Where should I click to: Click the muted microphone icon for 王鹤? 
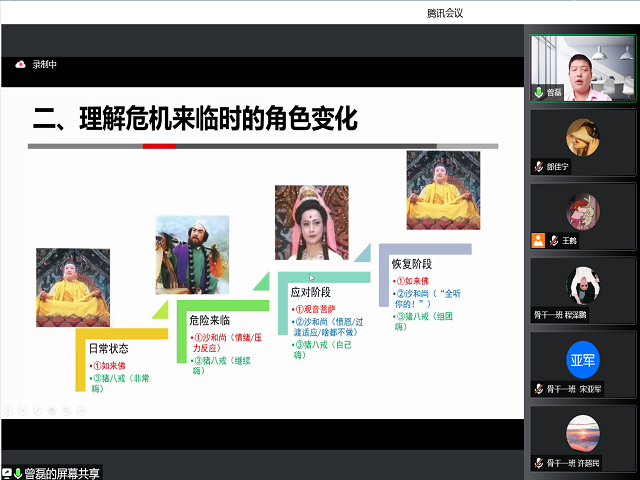[554, 240]
